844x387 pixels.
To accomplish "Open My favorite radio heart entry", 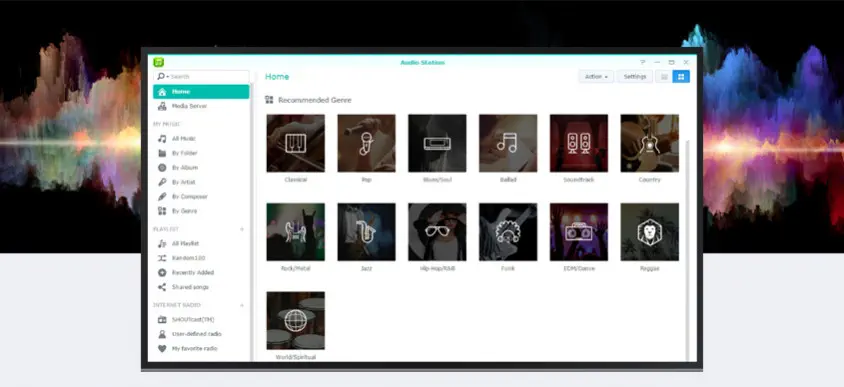I will click(201, 348).
